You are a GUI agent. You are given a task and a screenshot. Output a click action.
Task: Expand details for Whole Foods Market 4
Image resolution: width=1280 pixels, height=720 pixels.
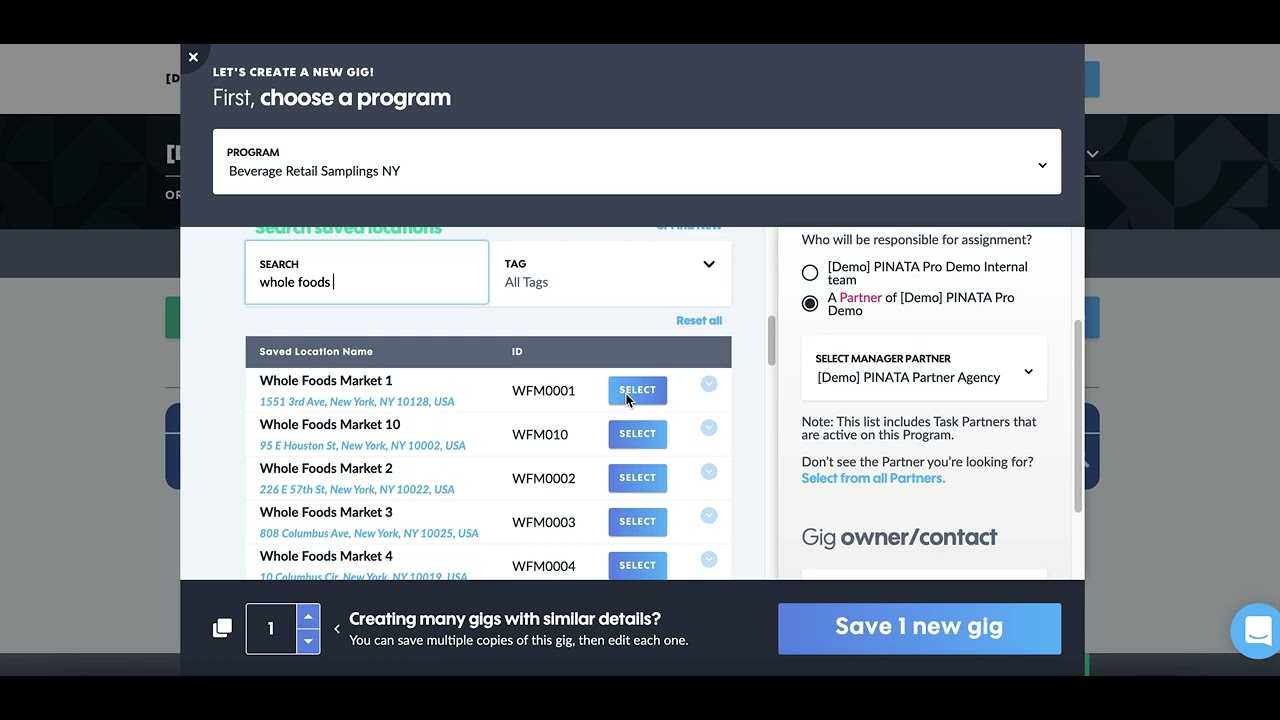709,560
